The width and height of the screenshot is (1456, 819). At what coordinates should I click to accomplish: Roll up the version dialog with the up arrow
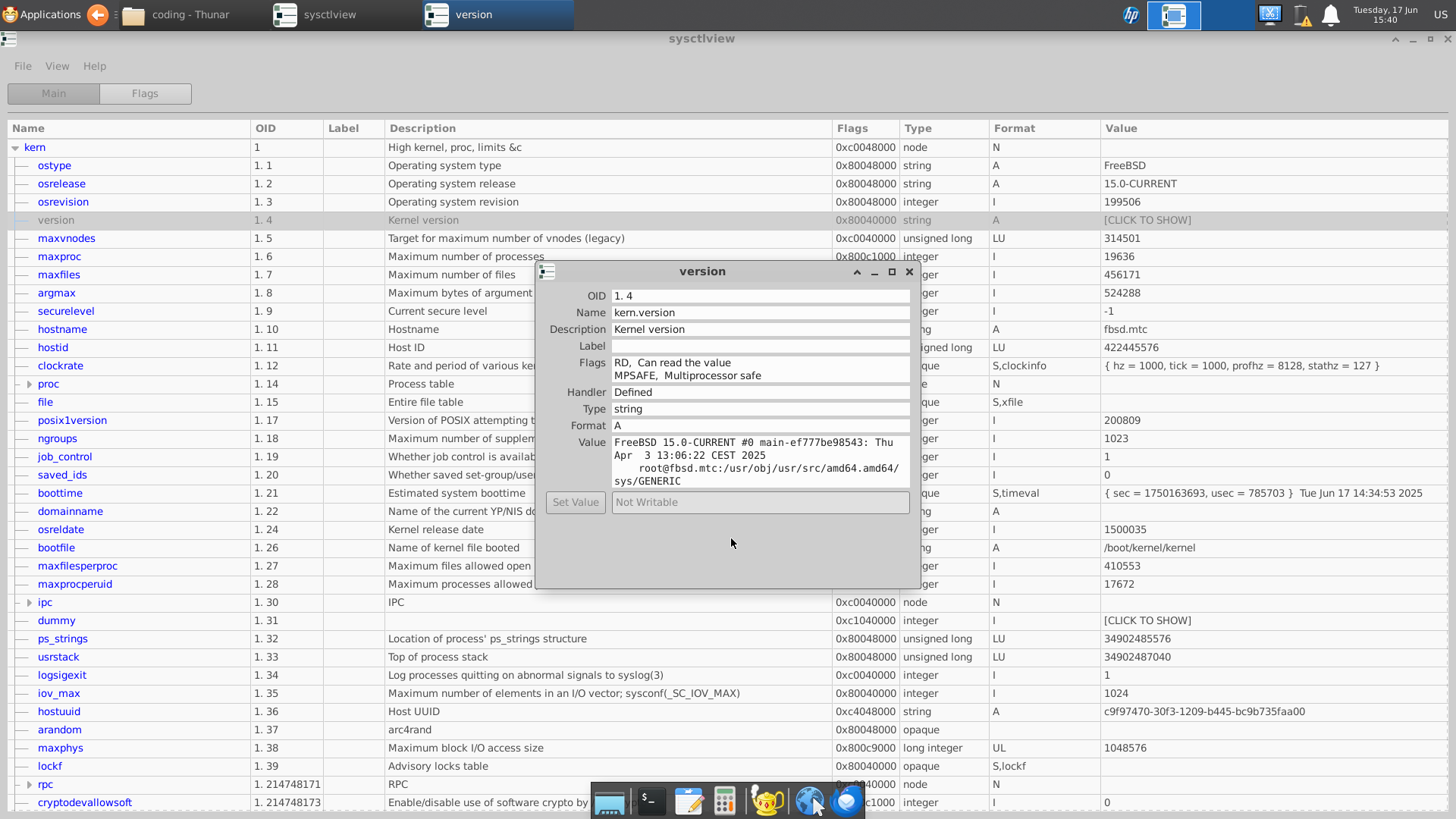pyautogui.click(x=857, y=271)
